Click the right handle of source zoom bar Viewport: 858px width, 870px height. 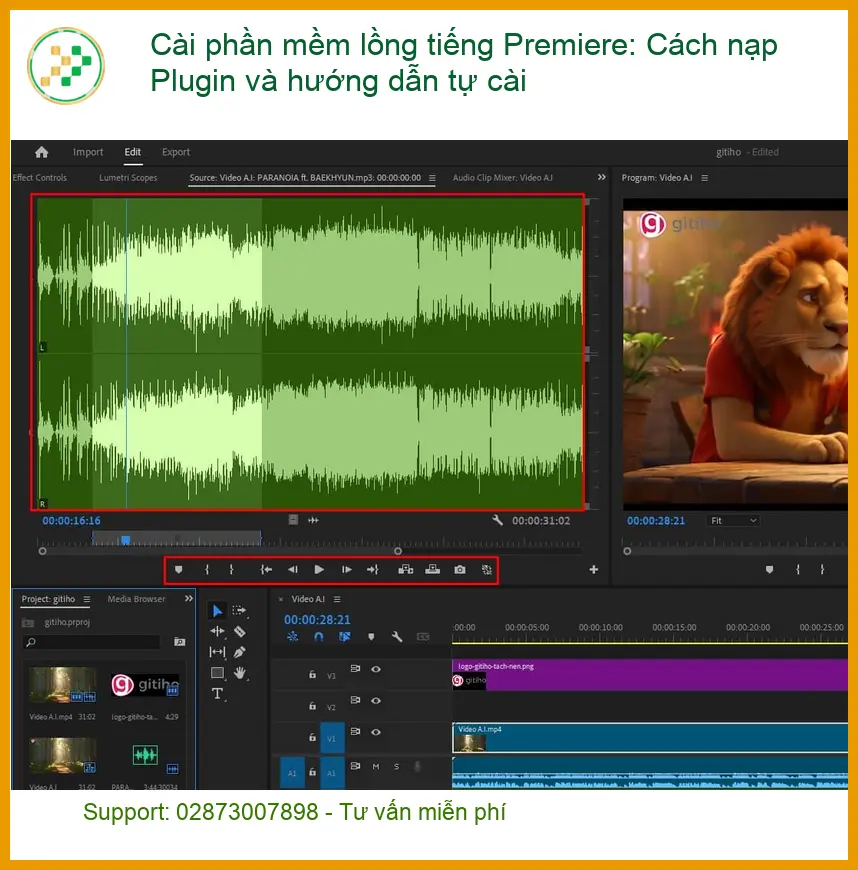pos(398,551)
